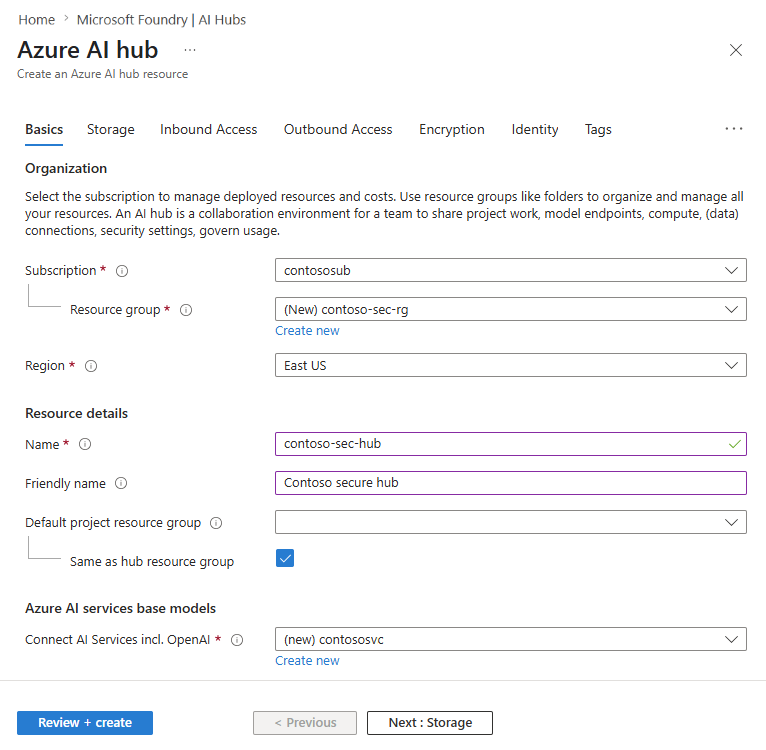The width and height of the screenshot is (766, 750).
Task: Click Create new under AI Services
Action: (x=307, y=661)
